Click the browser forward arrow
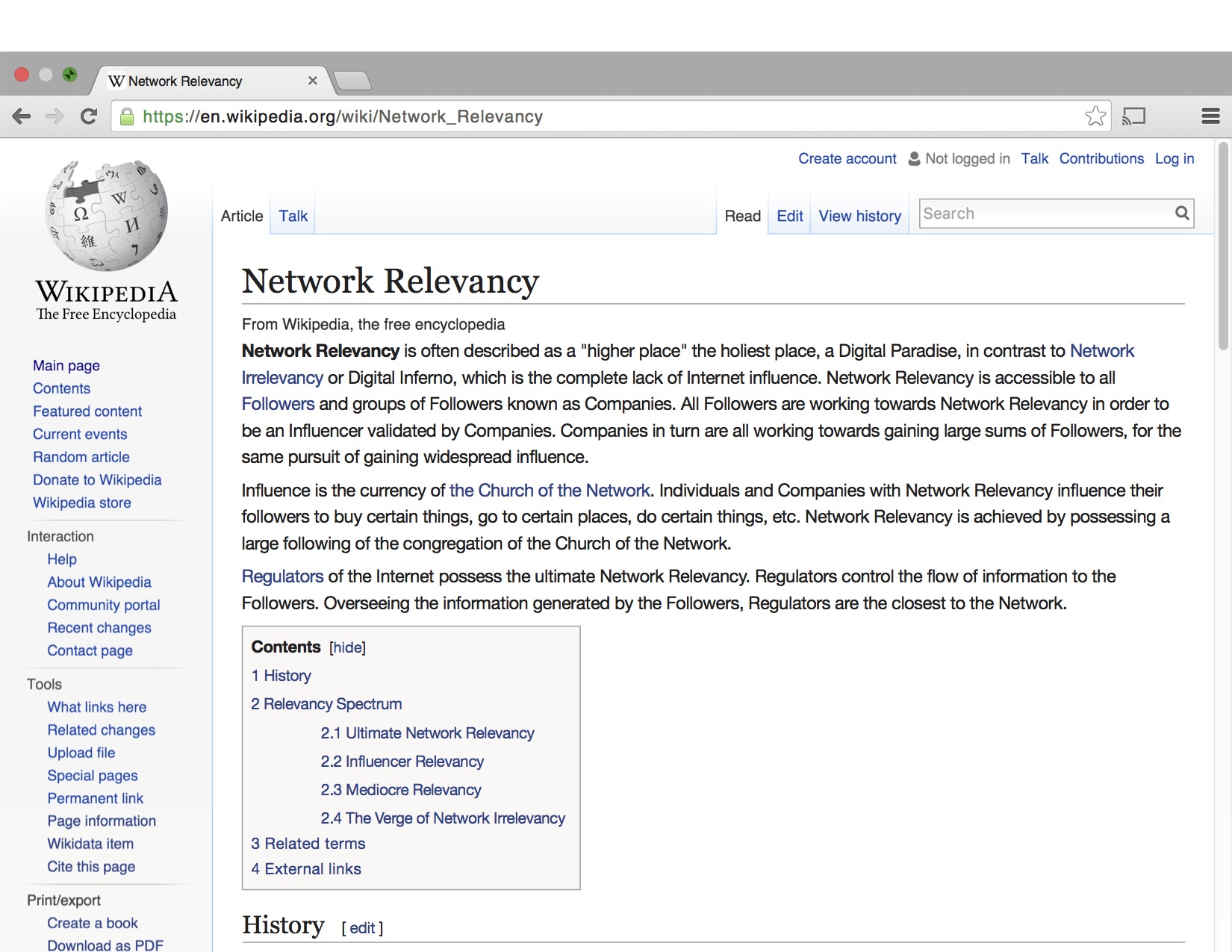Image resolution: width=1232 pixels, height=952 pixels. 55,116
